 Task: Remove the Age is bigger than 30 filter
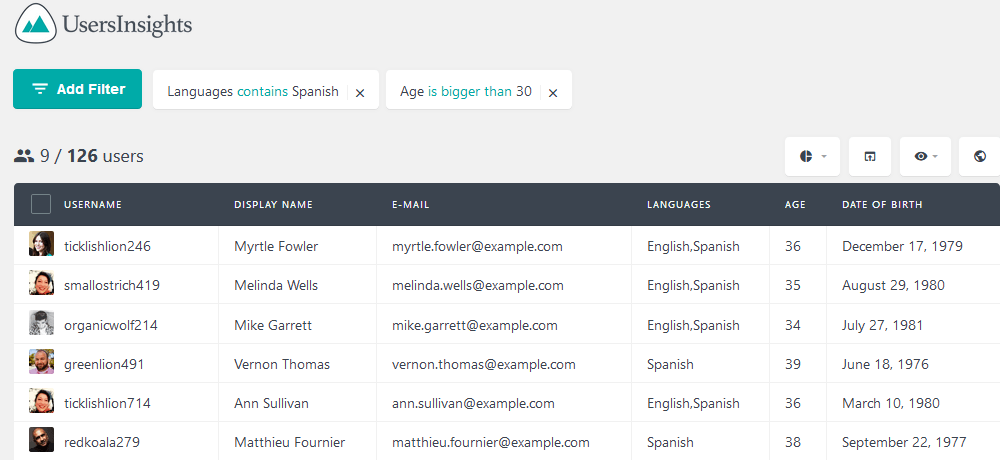coord(553,93)
